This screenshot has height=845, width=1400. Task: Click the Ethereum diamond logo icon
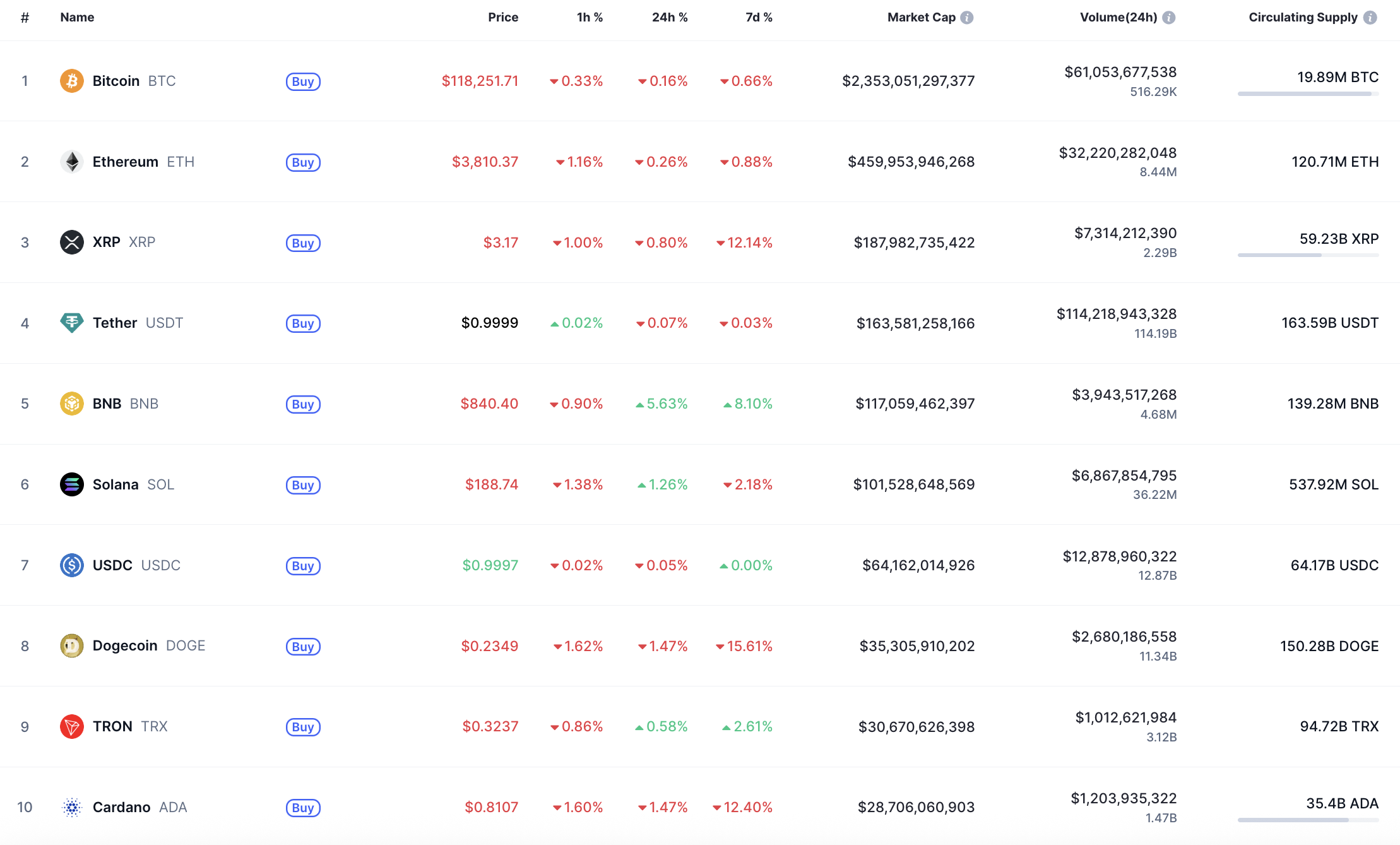pyautogui.click(x=72, y=162)
